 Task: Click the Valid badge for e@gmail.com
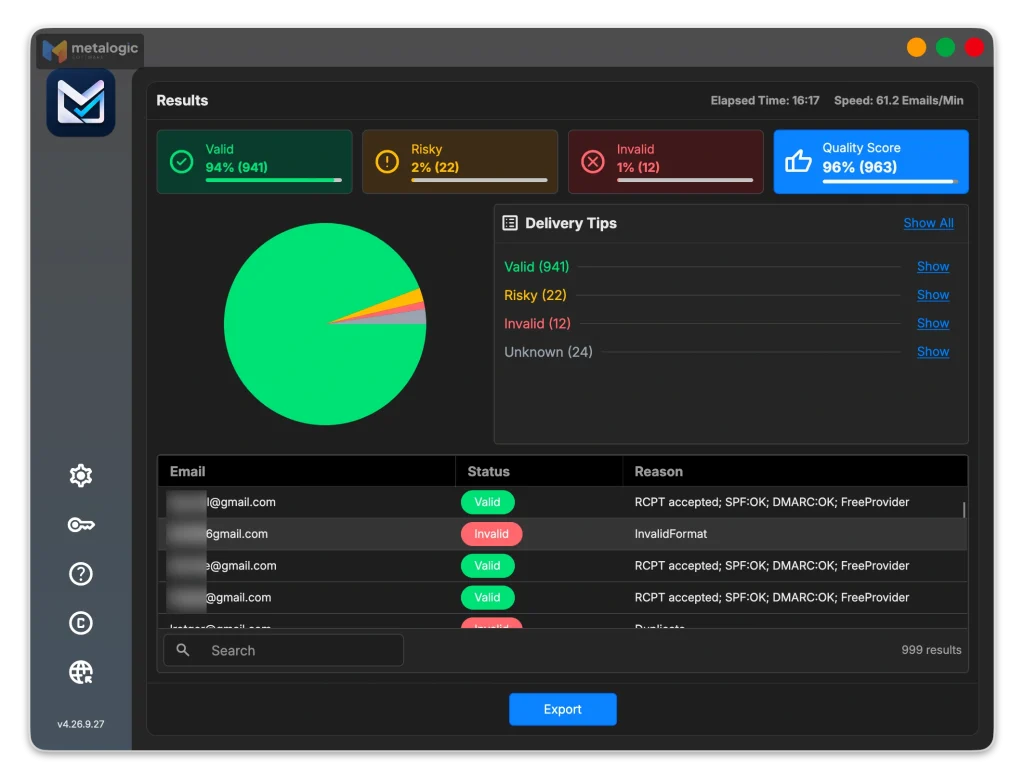point(487,566)
